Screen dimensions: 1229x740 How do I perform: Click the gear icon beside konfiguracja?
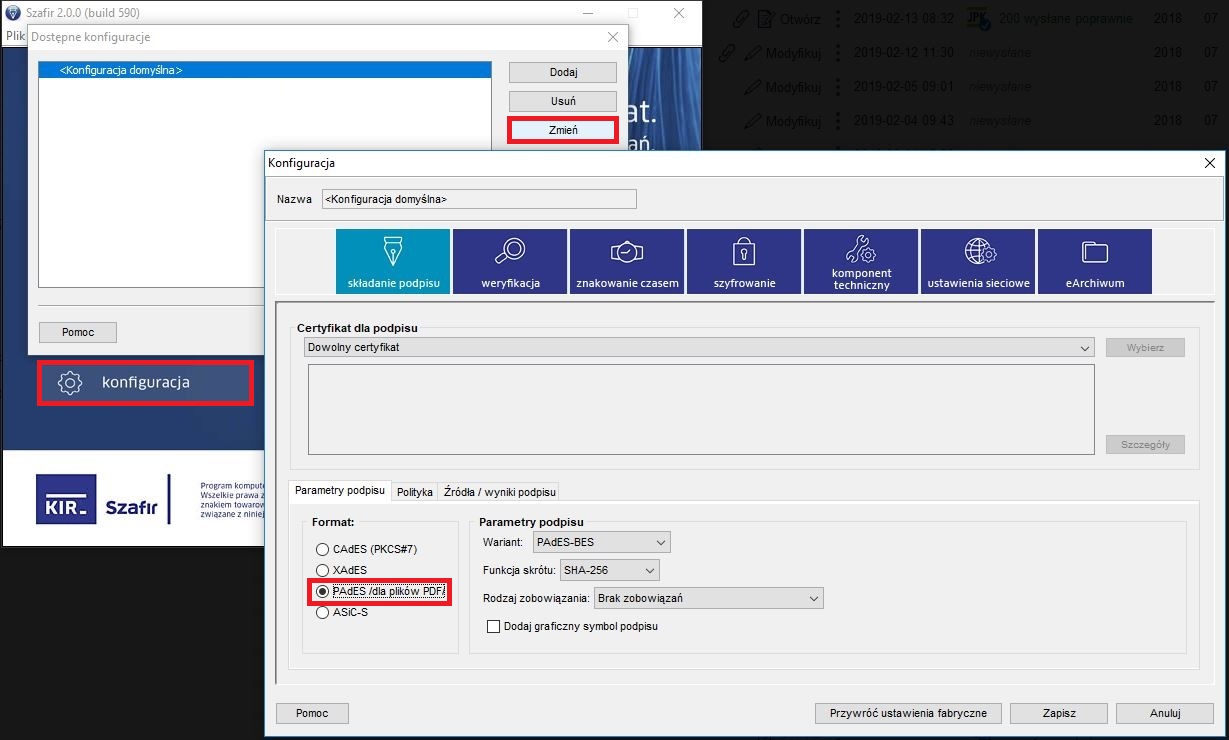tap(69, 382)
